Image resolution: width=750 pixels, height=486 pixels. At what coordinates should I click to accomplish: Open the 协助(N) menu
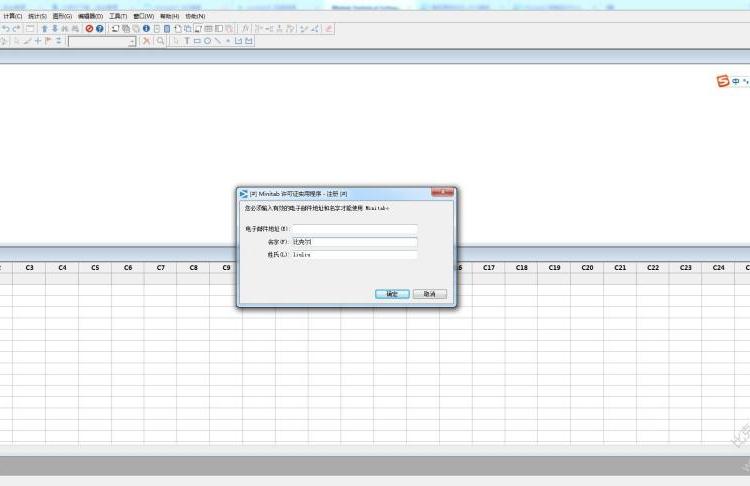[195, 16]
